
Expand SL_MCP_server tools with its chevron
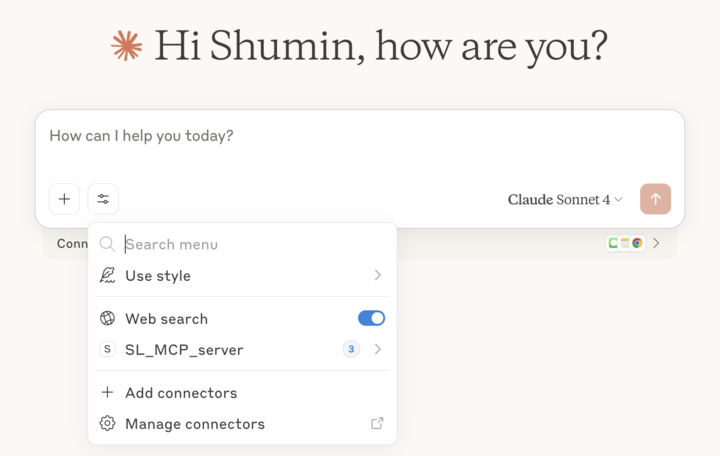[x=377, y=349]
